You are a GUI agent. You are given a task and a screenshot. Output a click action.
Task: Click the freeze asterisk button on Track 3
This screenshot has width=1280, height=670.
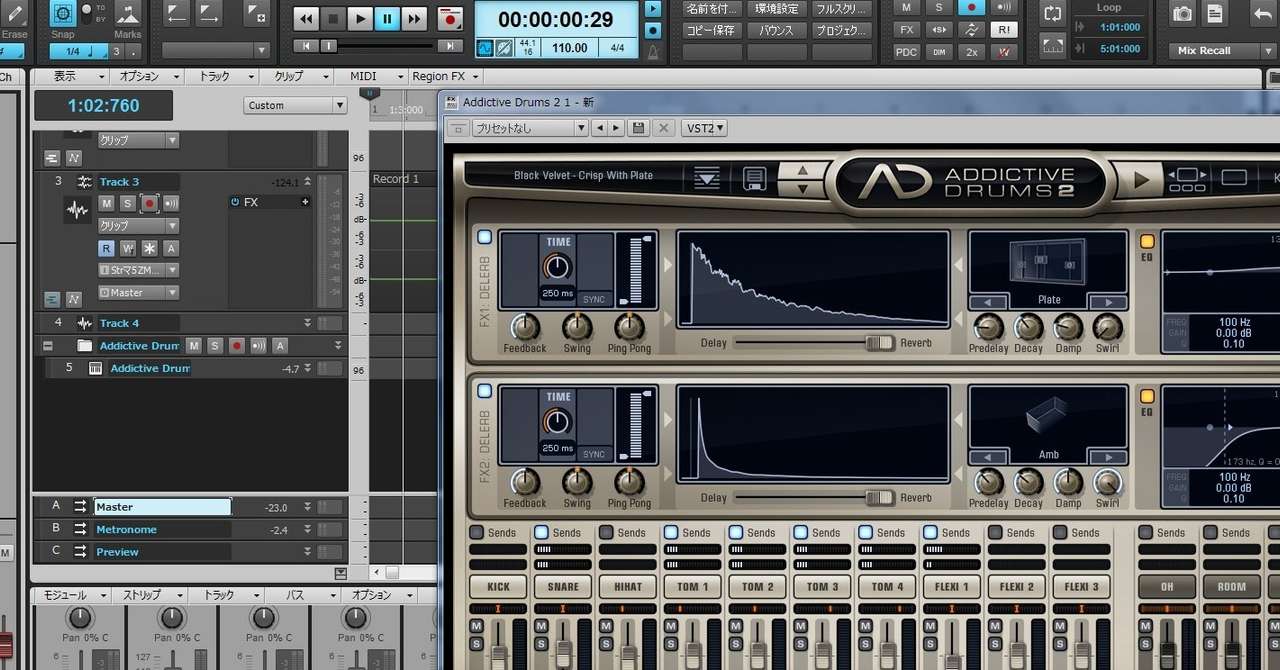pos(149,248)
